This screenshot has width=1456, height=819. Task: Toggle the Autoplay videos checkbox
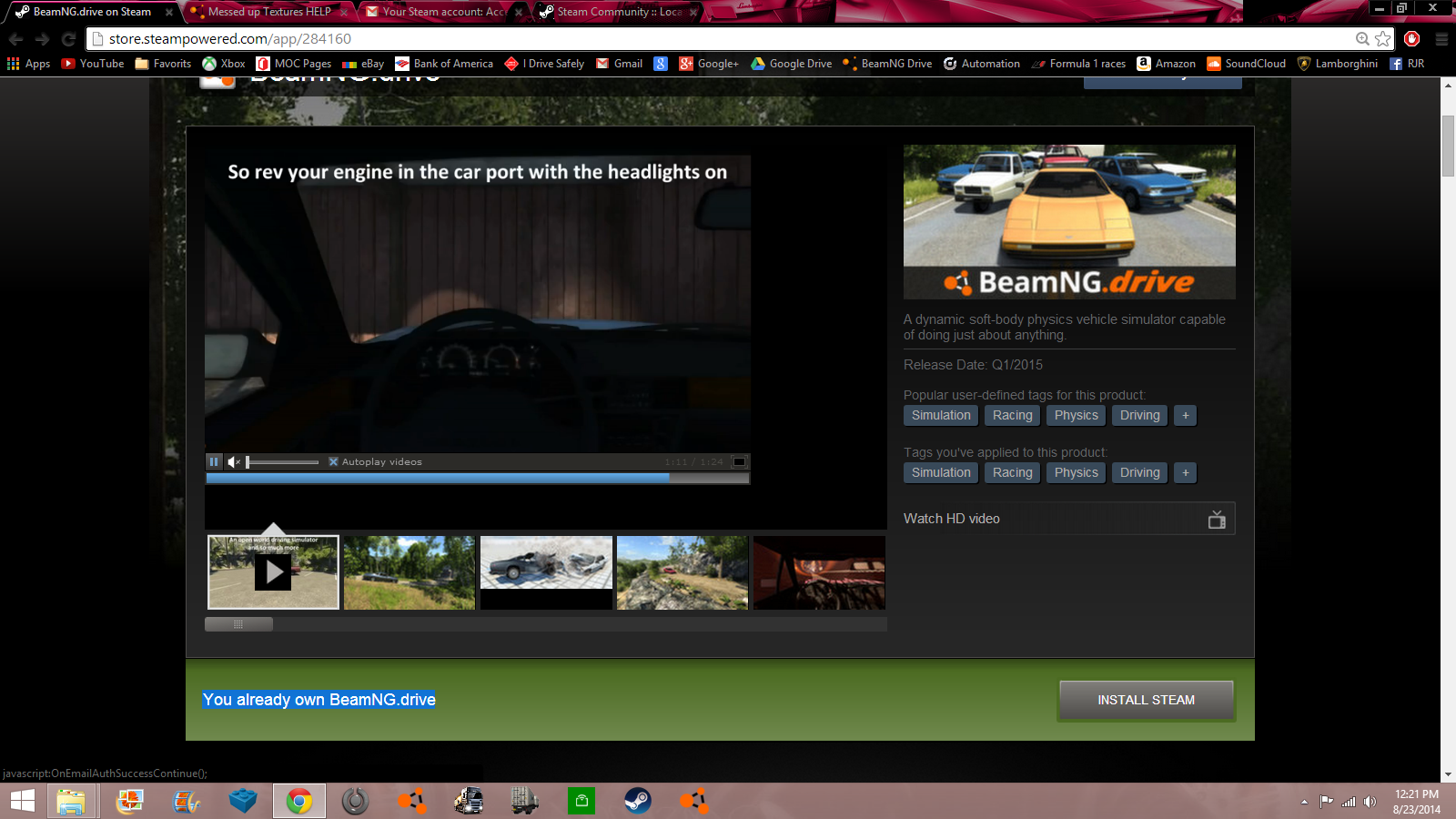[x=333, y=461]
